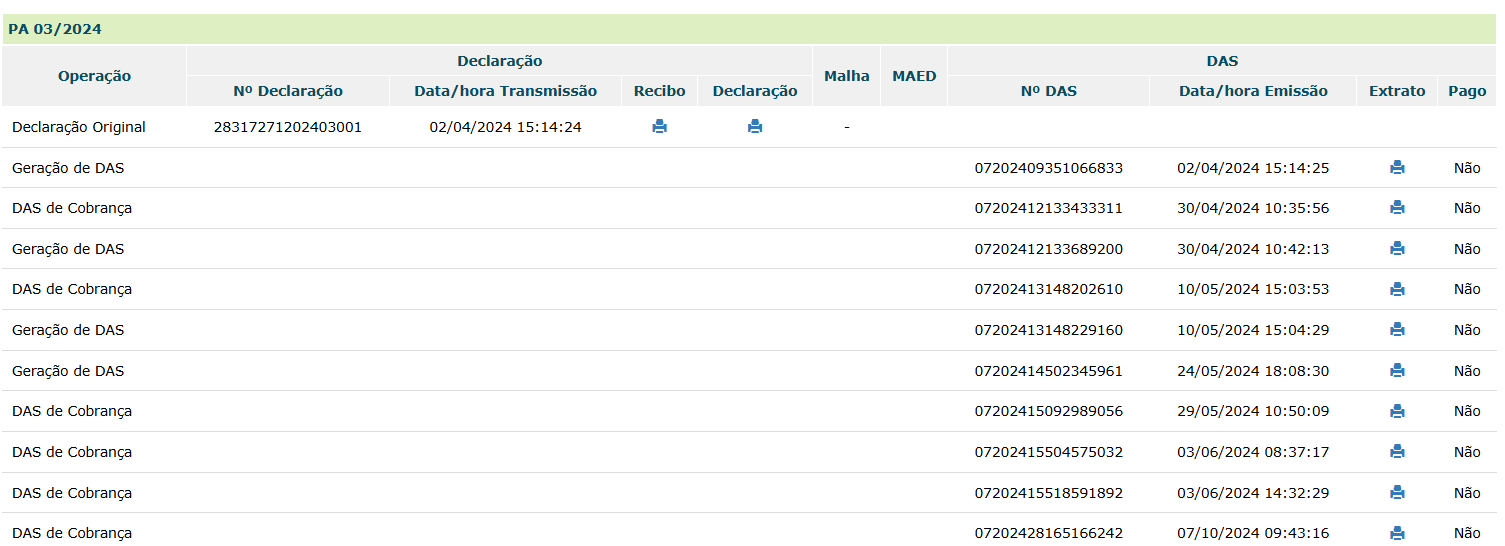Image resolution: width=1505 pixels, height=546 pixels.
Task: Open Extrato for DAS 07202415092989056
Action: tap(1397, 411)
